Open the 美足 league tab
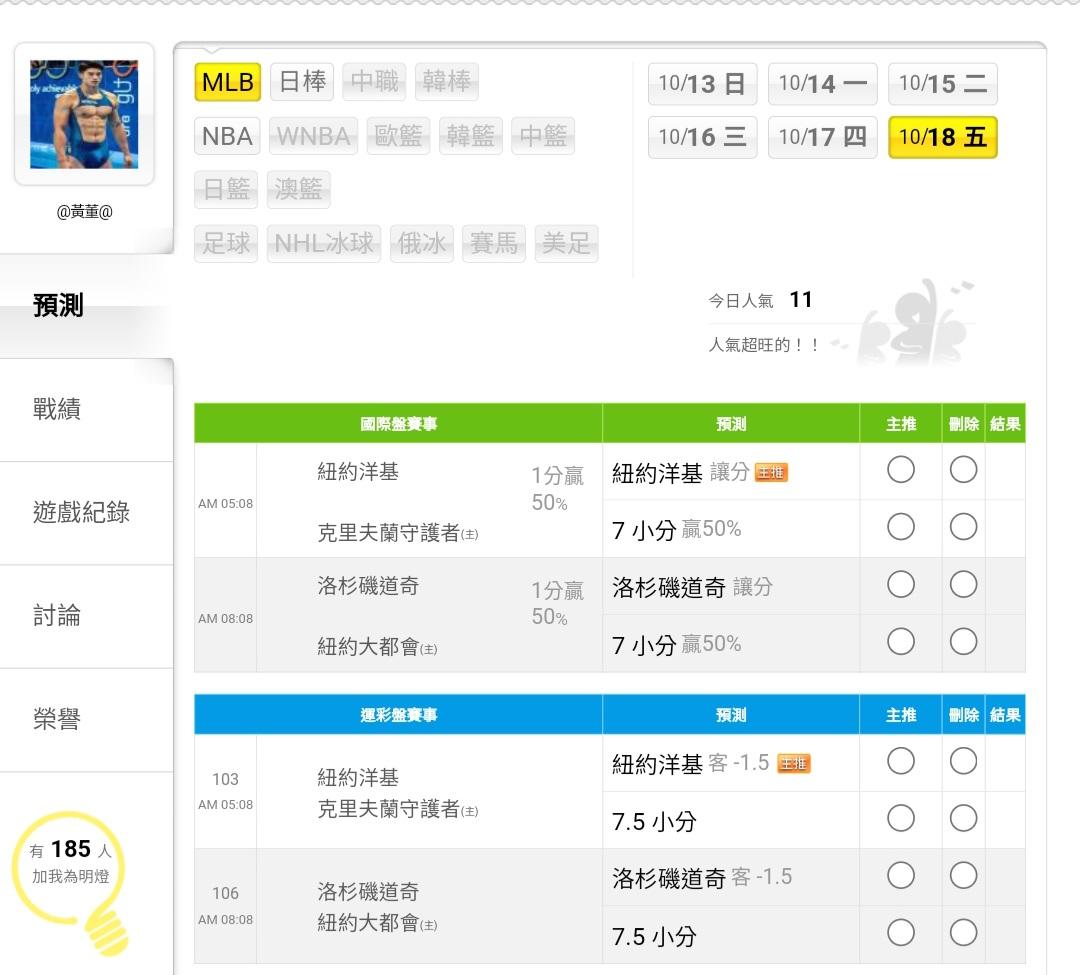1080x975 pixels. click(566, 243)
